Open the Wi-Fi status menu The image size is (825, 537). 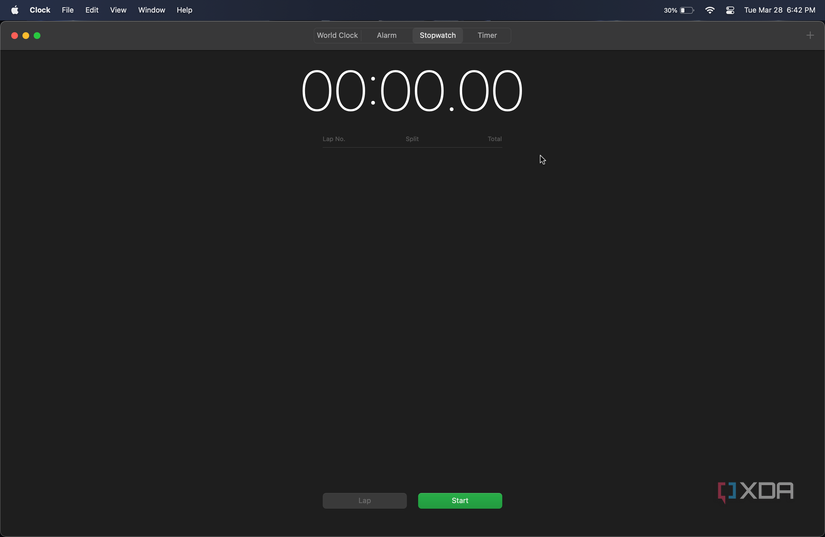coord(710,10)
